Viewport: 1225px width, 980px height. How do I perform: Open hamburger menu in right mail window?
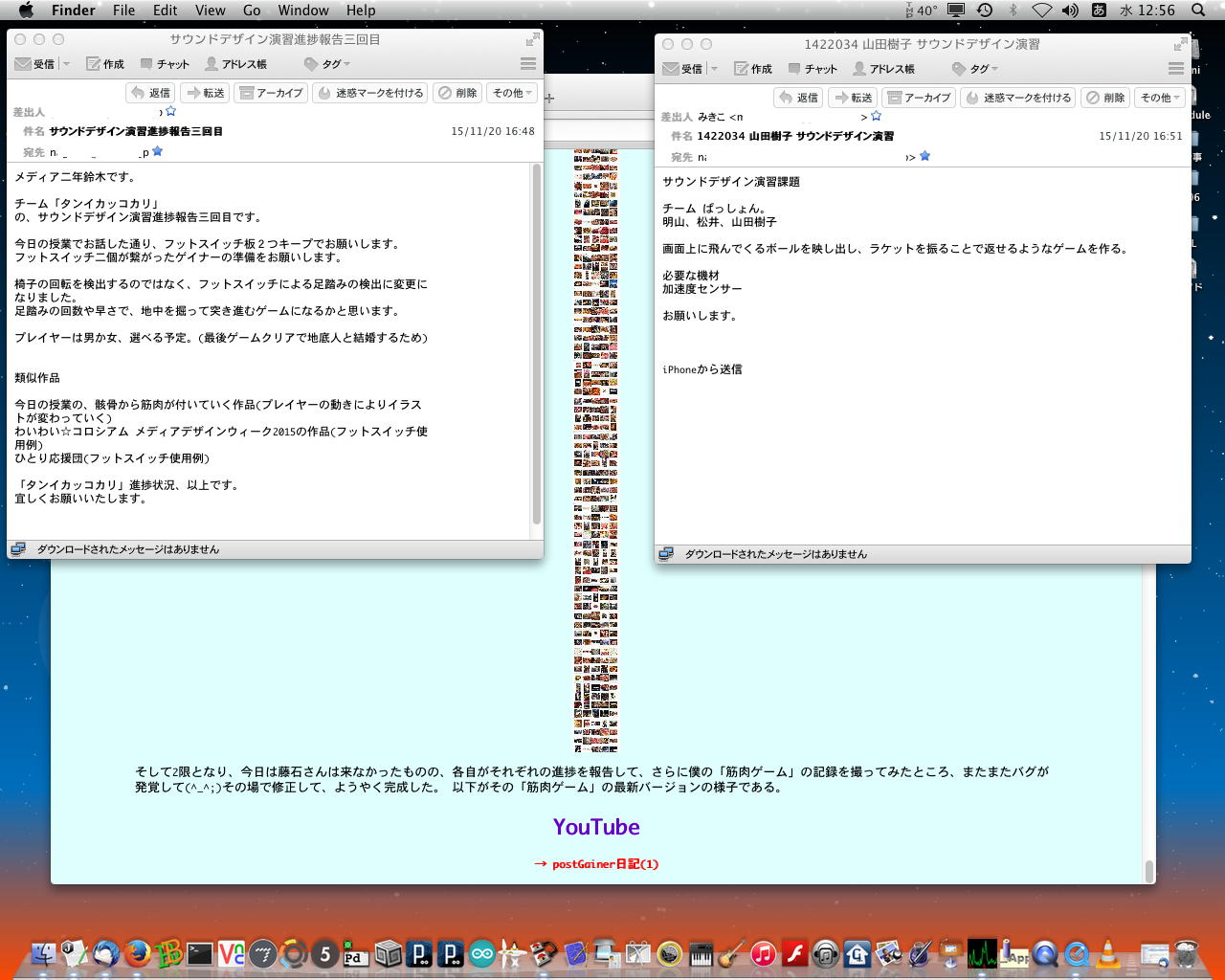point(1176,69)
